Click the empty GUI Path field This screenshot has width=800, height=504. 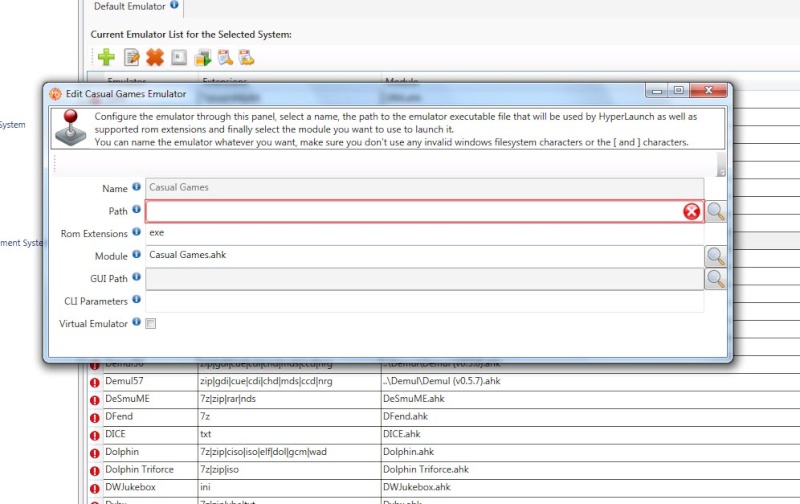tap(424, 279)
